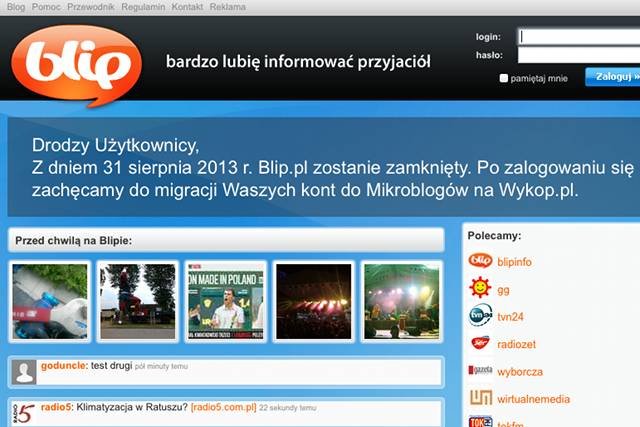This screenshot has height=427, width=640.
Task: Follow the [radio5.com.pl] link
Action: (224, 407)
